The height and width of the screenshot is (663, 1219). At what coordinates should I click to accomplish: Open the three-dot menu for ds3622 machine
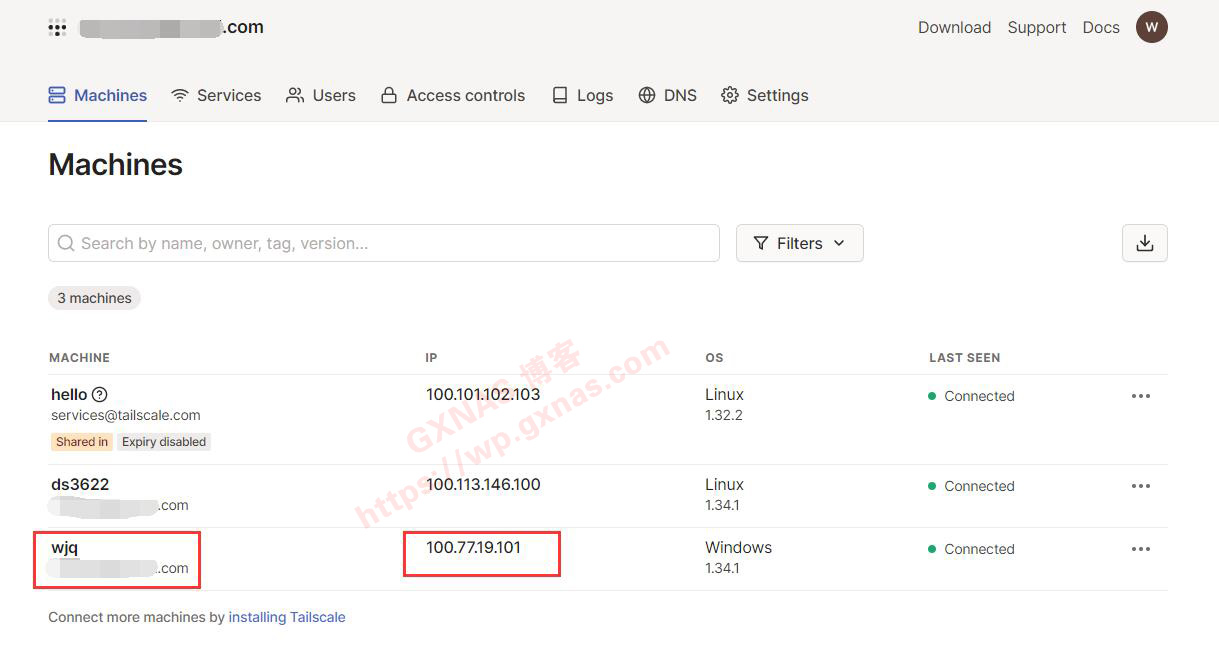click(x=1140, y=486)
